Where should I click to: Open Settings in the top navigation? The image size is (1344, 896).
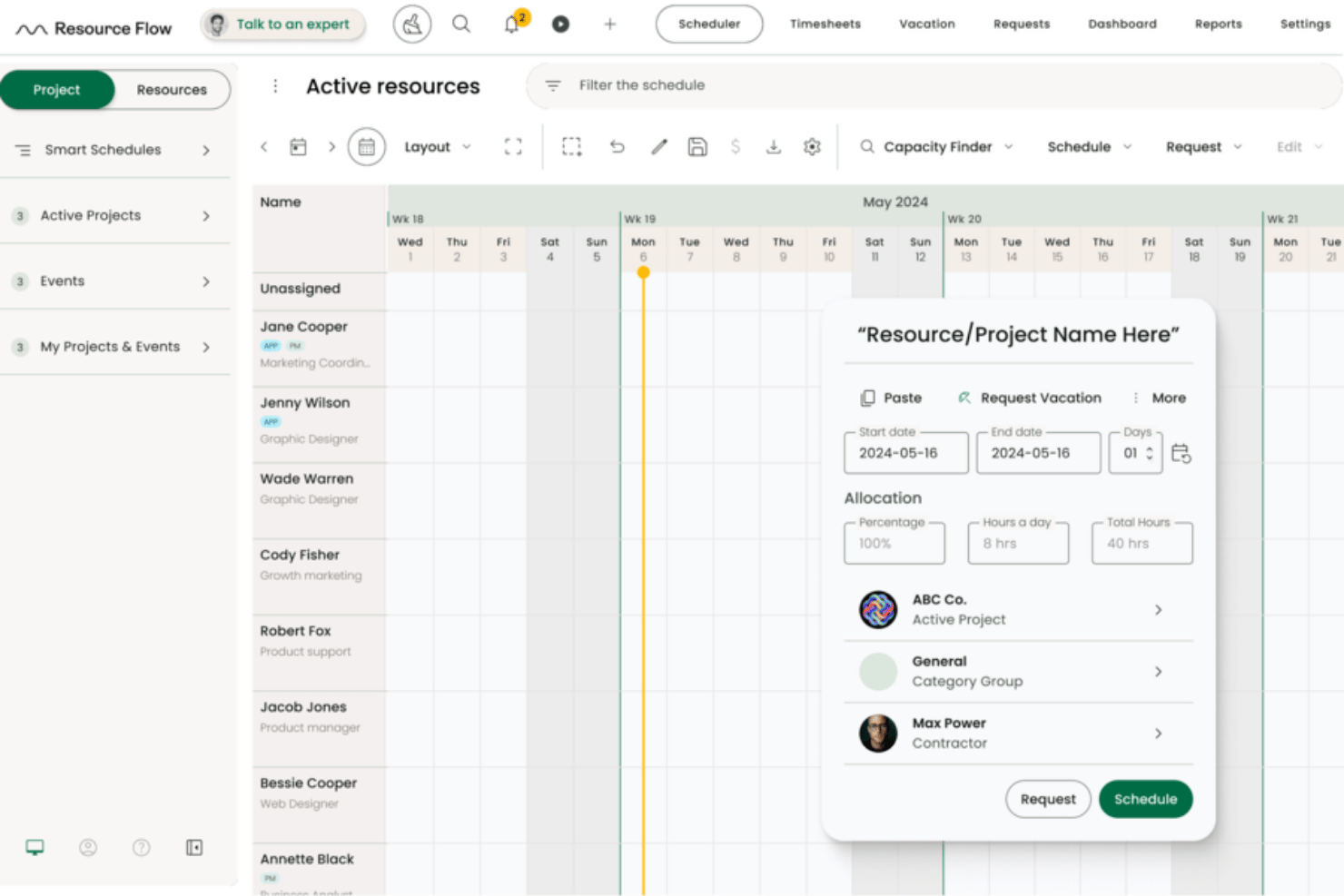pos(1305,24)
